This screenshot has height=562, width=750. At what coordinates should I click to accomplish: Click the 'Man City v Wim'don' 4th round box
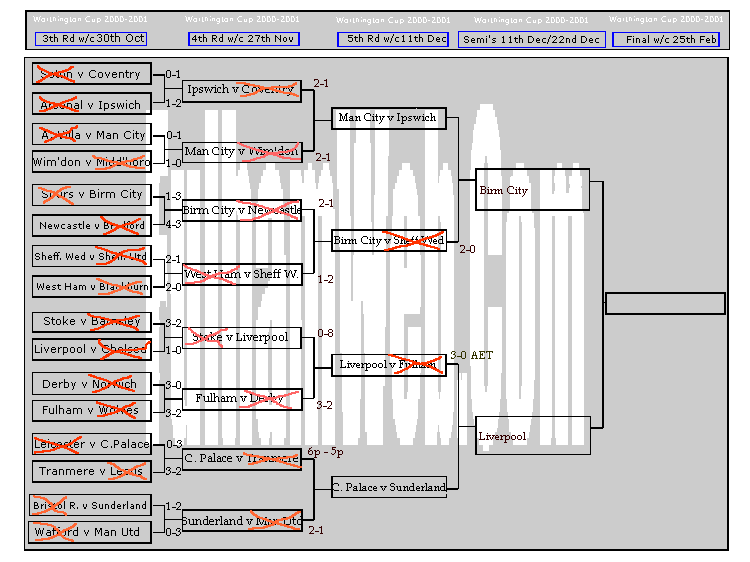point(242,152)
